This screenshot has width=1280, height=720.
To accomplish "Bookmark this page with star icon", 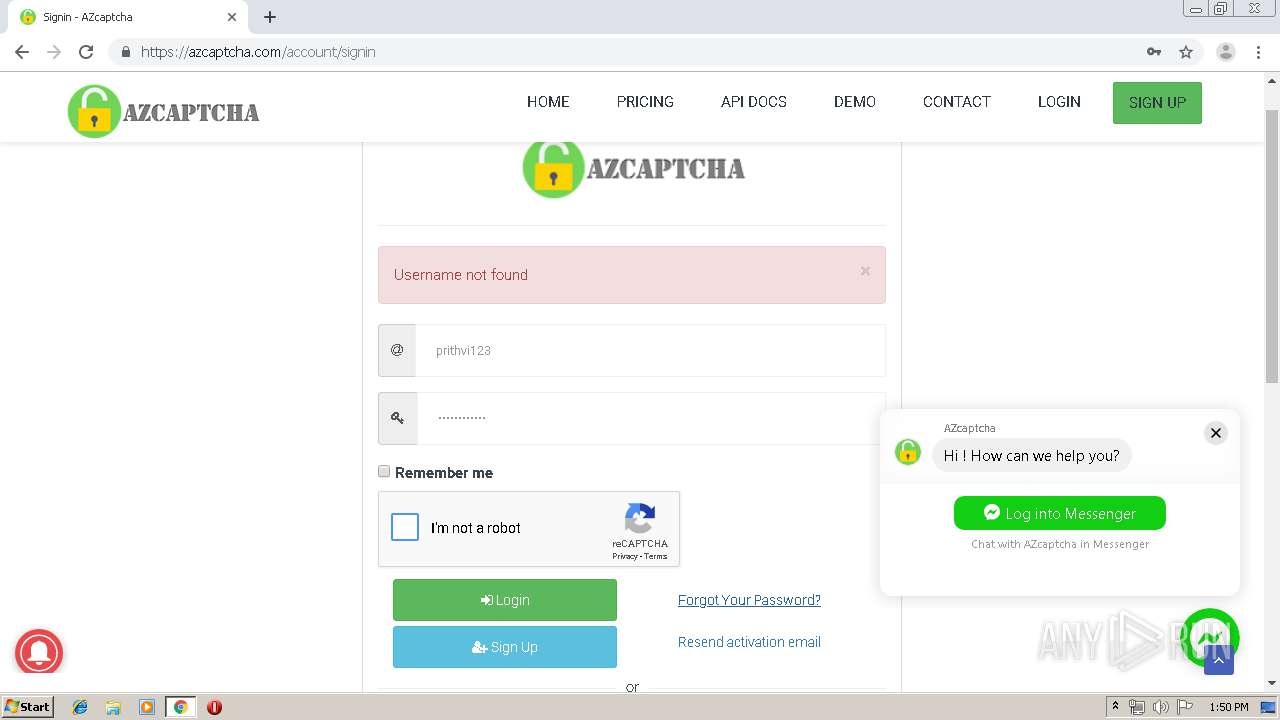I will (x=1186, y=52).
